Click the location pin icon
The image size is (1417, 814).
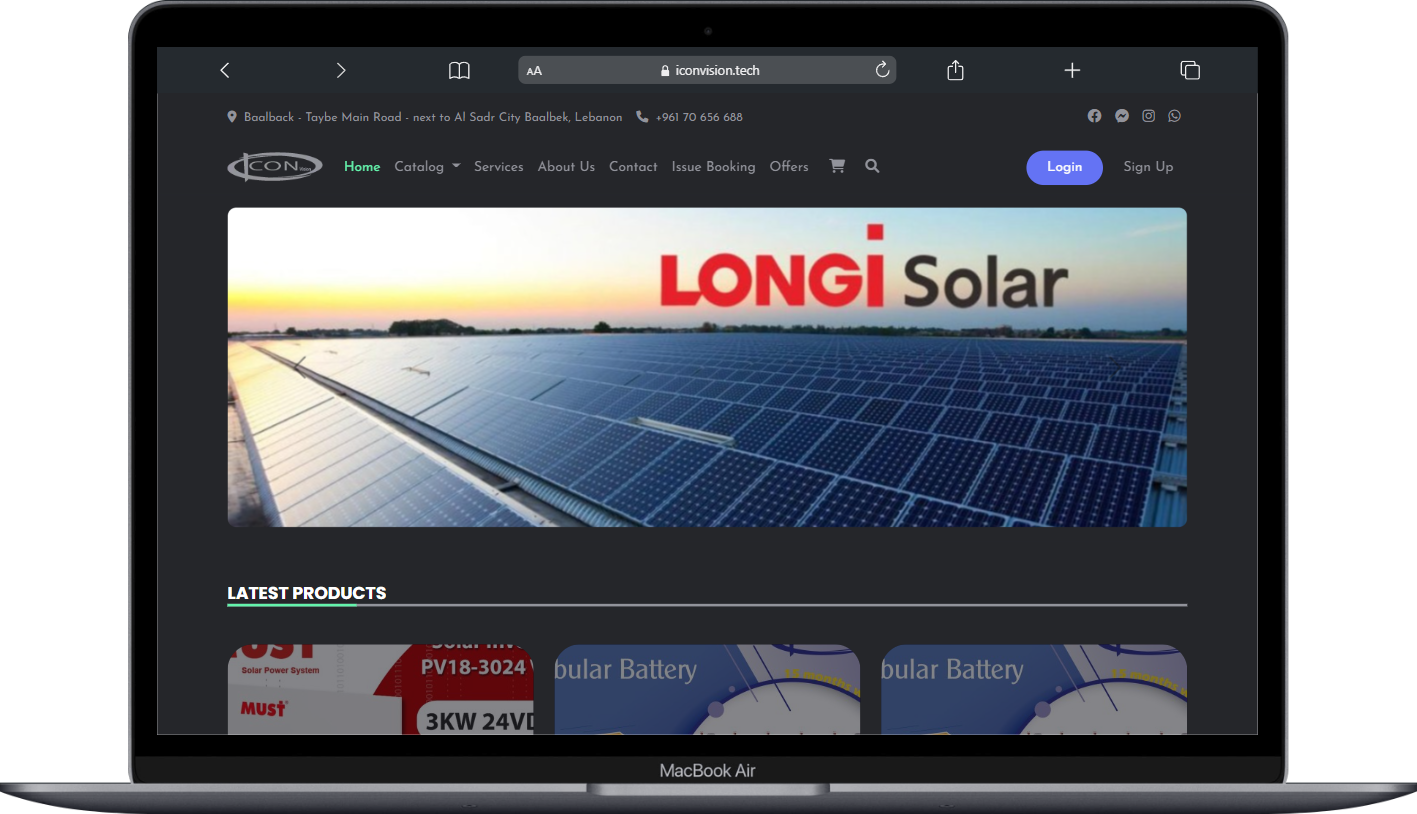232,117
